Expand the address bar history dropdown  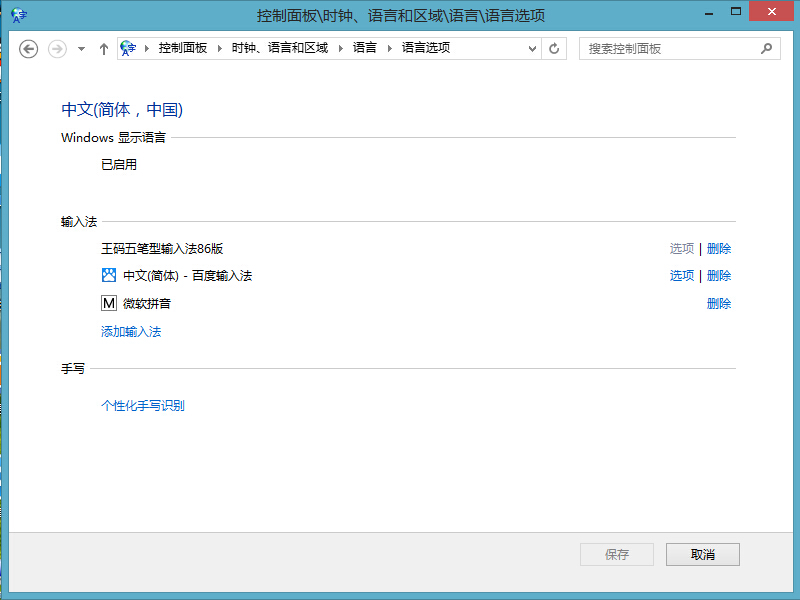click(x=532, y=48)
